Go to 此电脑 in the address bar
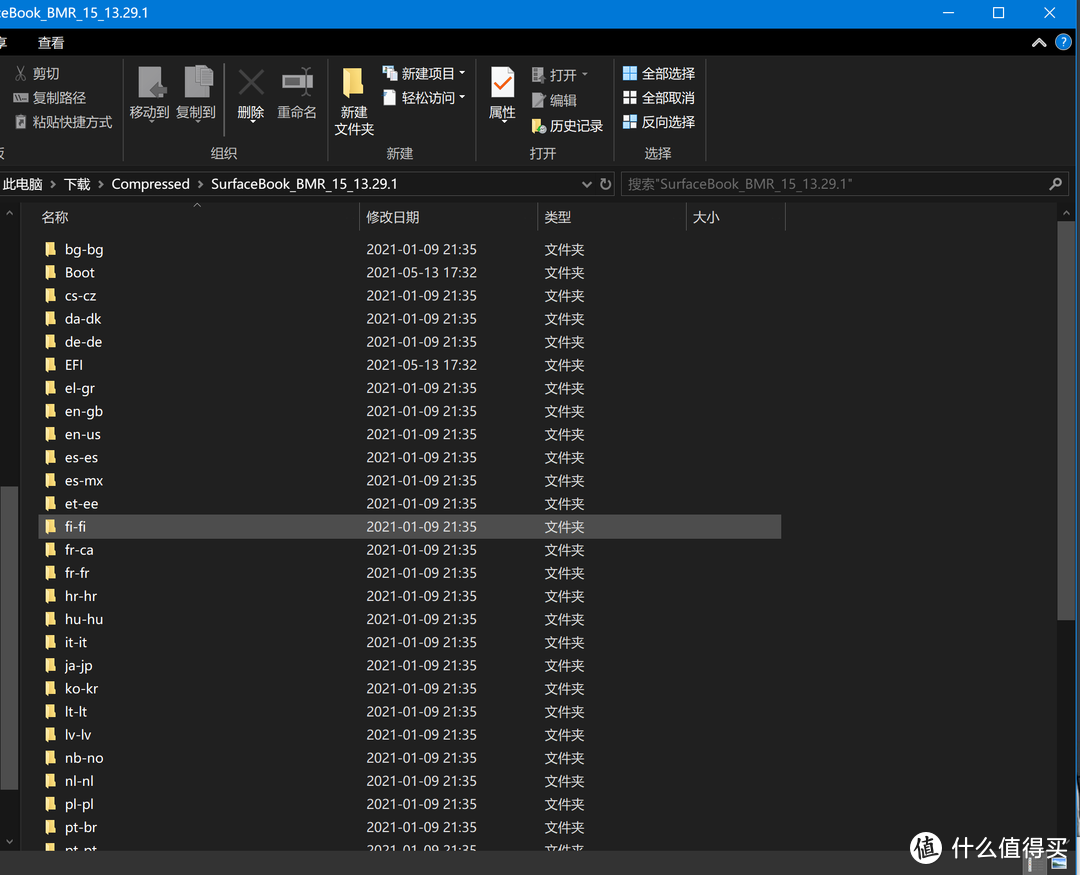The height and width of the screenshot is (875, 1080). click(x=22, y=184)
